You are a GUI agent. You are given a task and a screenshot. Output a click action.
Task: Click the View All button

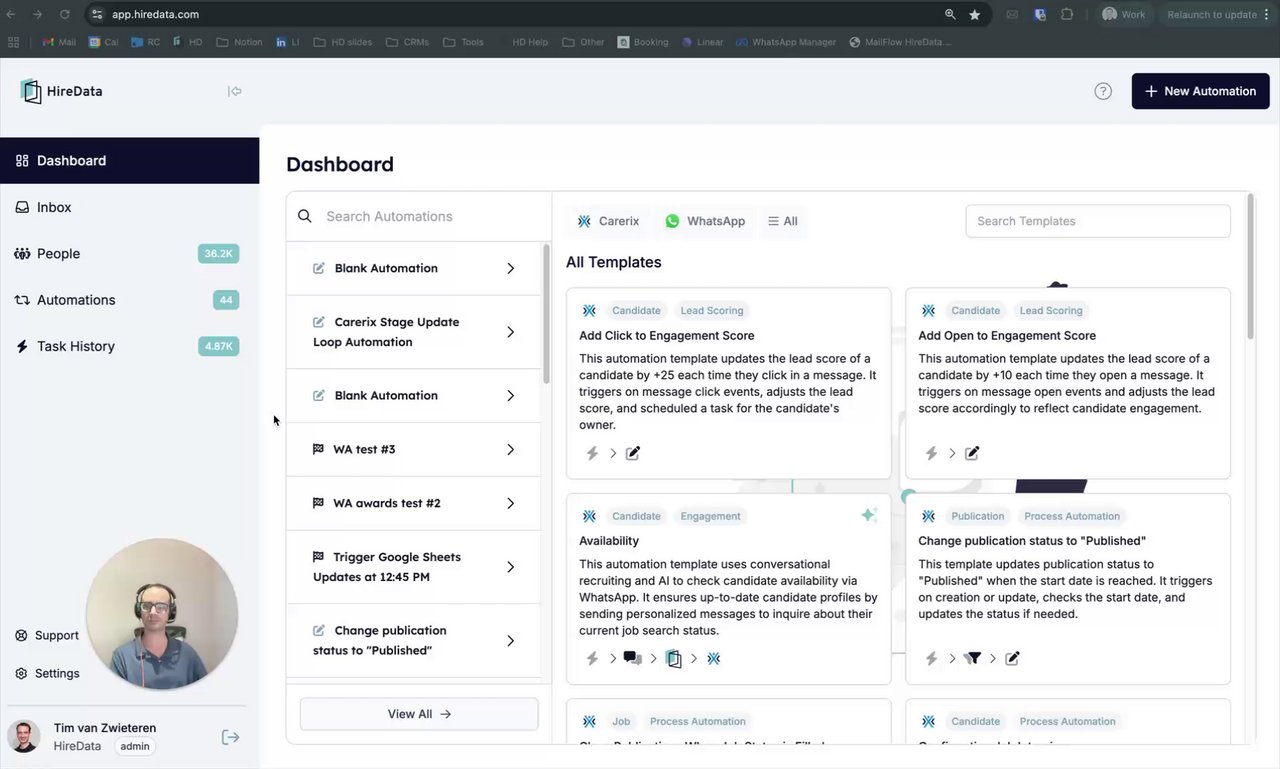tap(419, 714)
